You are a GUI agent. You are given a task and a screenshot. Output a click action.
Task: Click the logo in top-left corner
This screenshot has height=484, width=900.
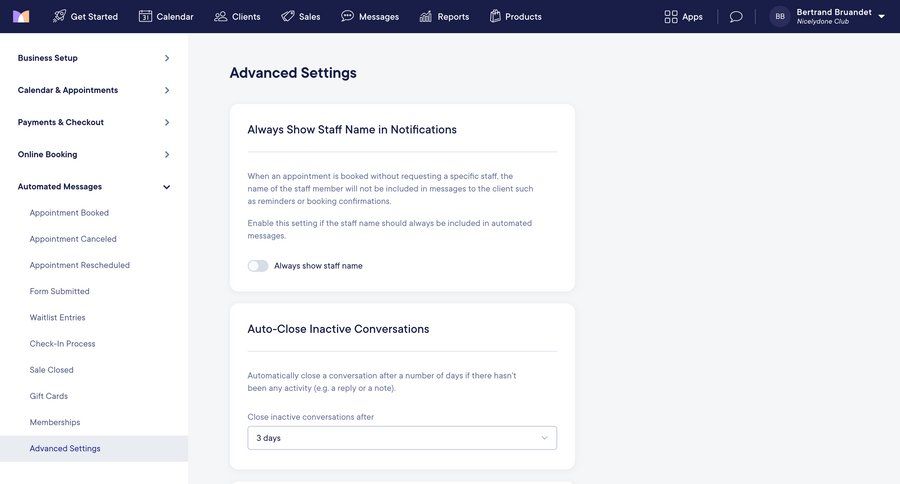pos(21,16)
